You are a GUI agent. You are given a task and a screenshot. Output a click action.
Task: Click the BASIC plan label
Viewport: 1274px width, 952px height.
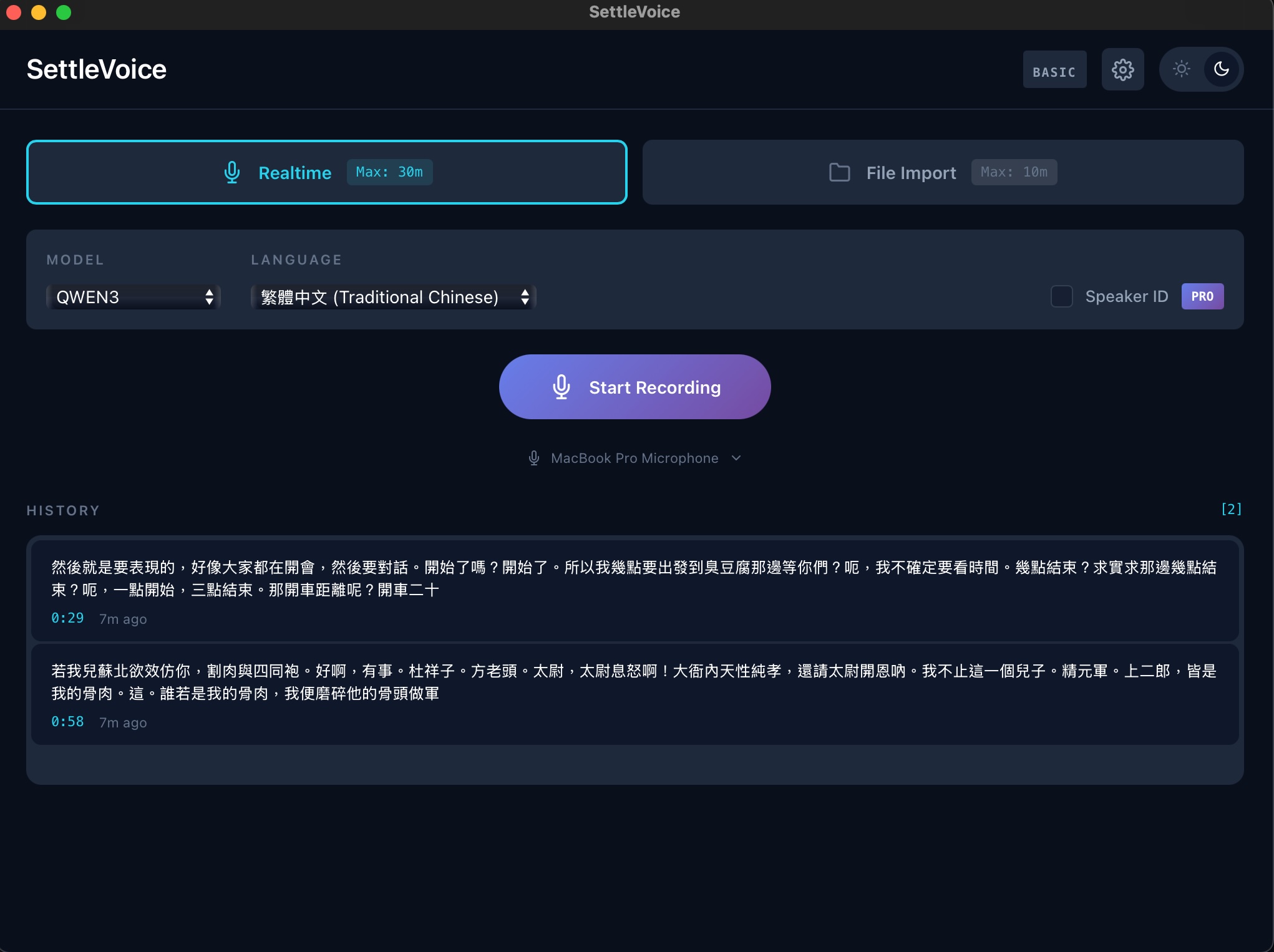(1053, 70)
